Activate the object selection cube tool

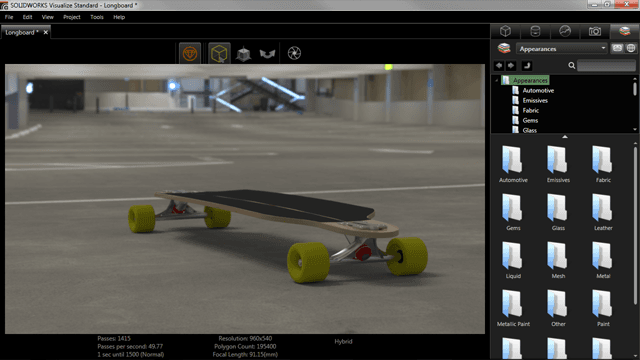click(219, 53)
